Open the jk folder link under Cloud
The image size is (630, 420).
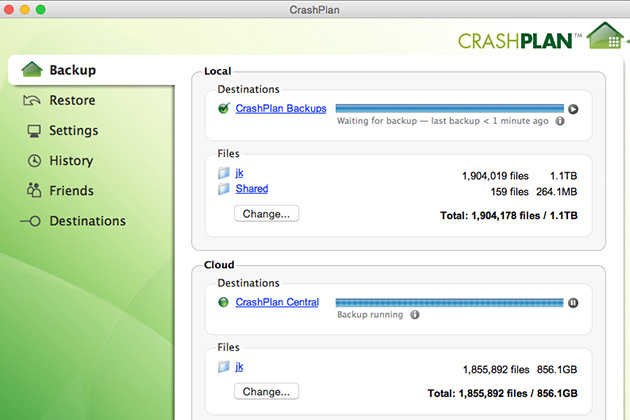239,367
